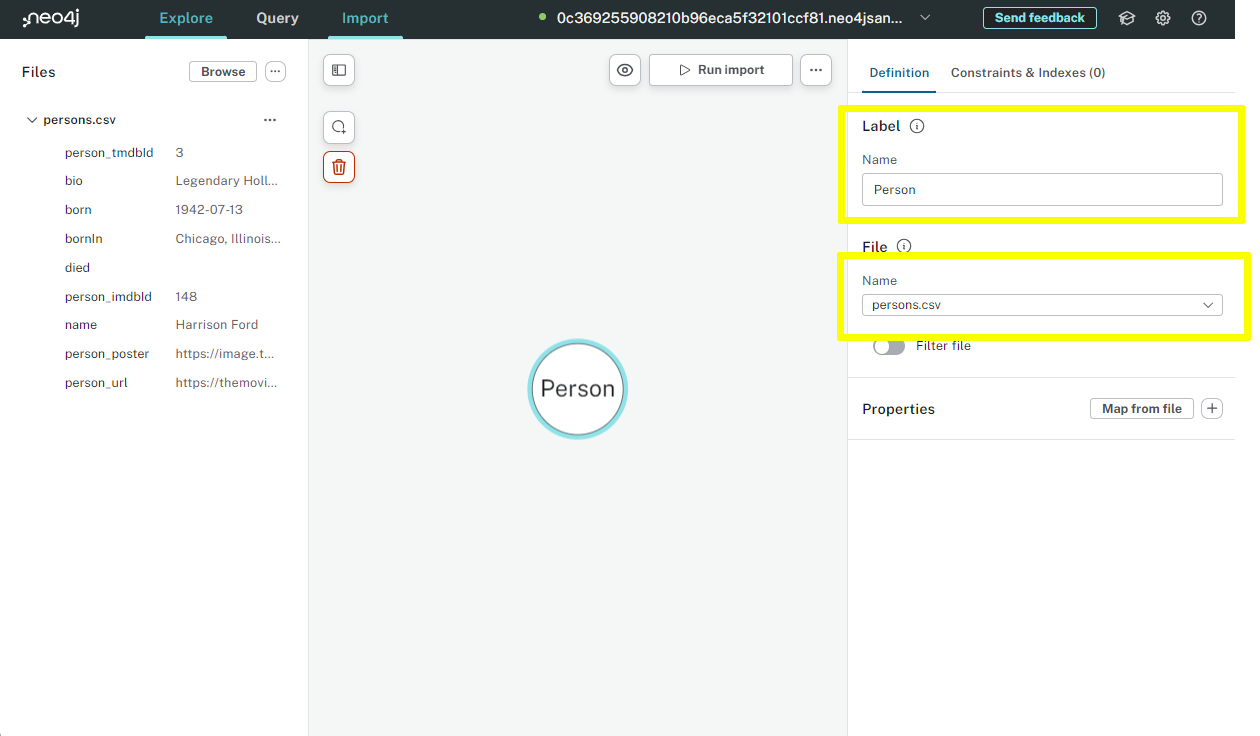Open the Constraints & Indexes tab
This screenshot has height=736, width=1260.
1027,72
